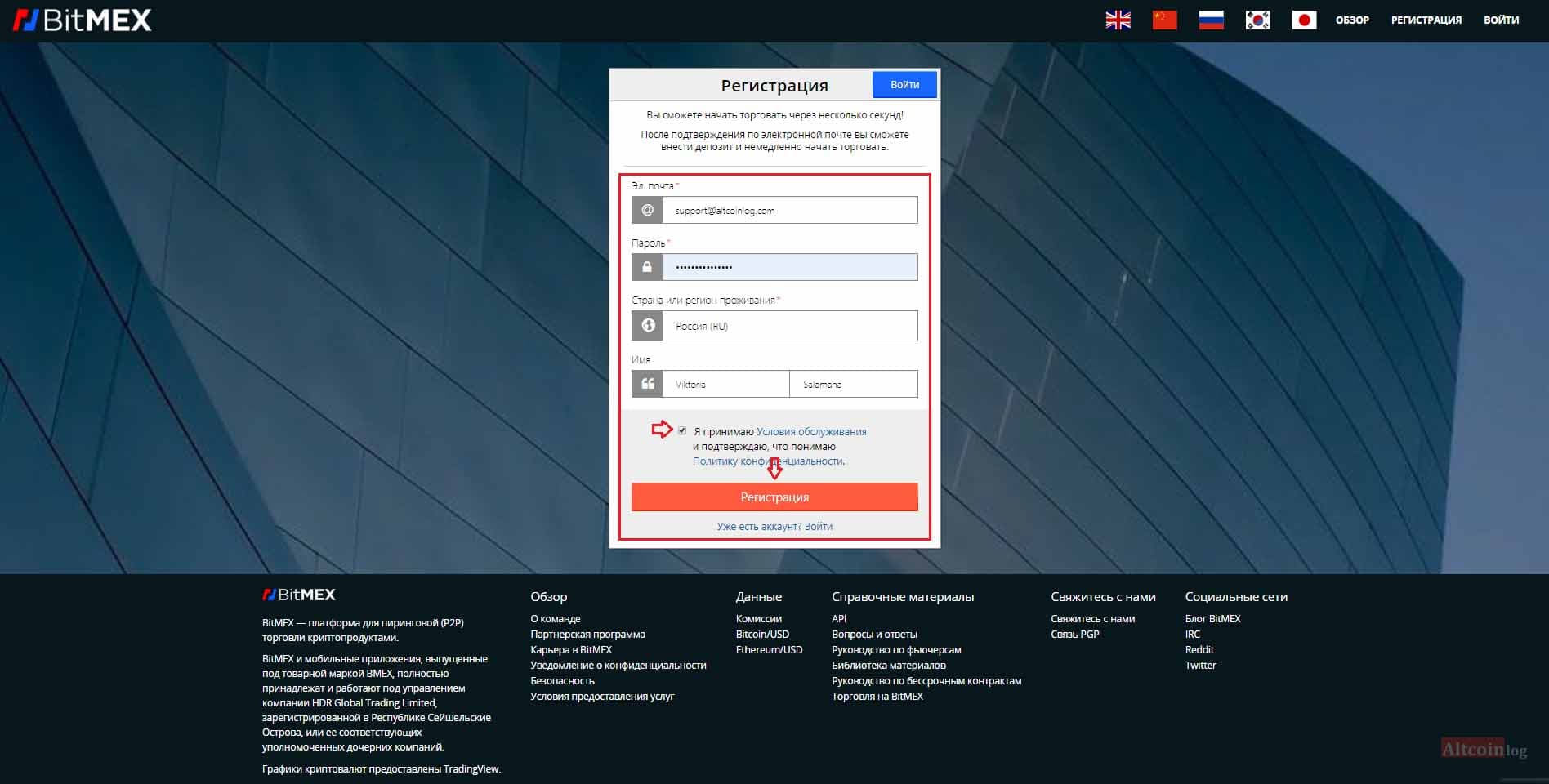Switch language using the Chinese flag
1549x784 pixels.
coord(1164,20)
